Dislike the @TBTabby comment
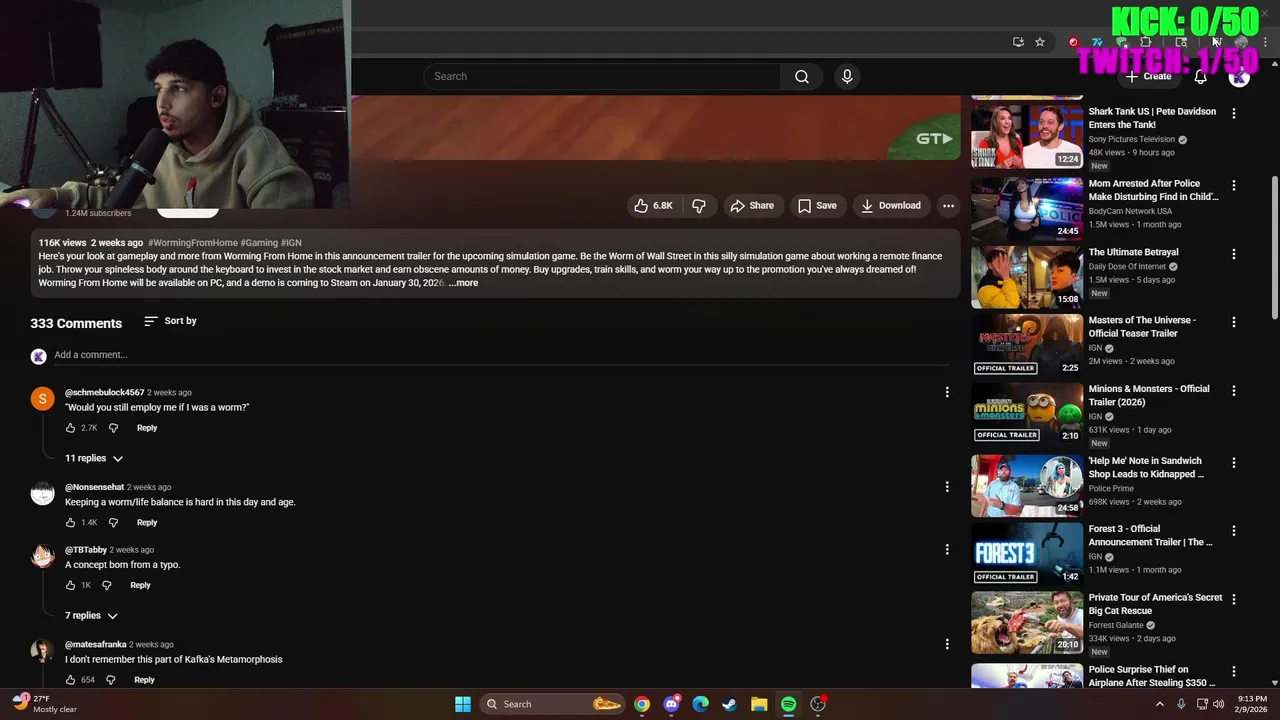The width and height of the screenshot is (1280, 720). [107, 585]
